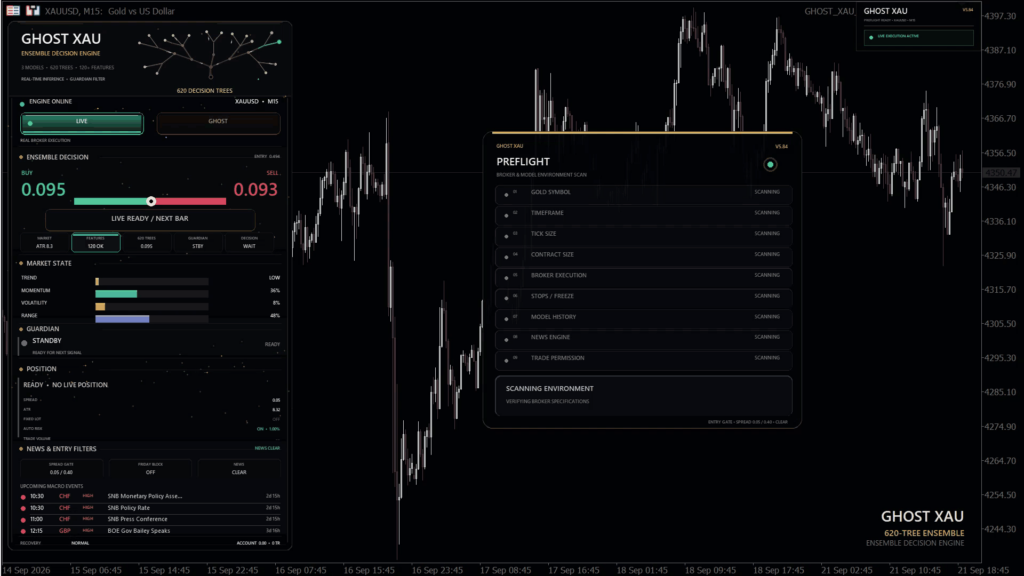The image size is (1024, 576).
Task: Click the Trade Permission preflight row
Action: click(x=644, y=359)
